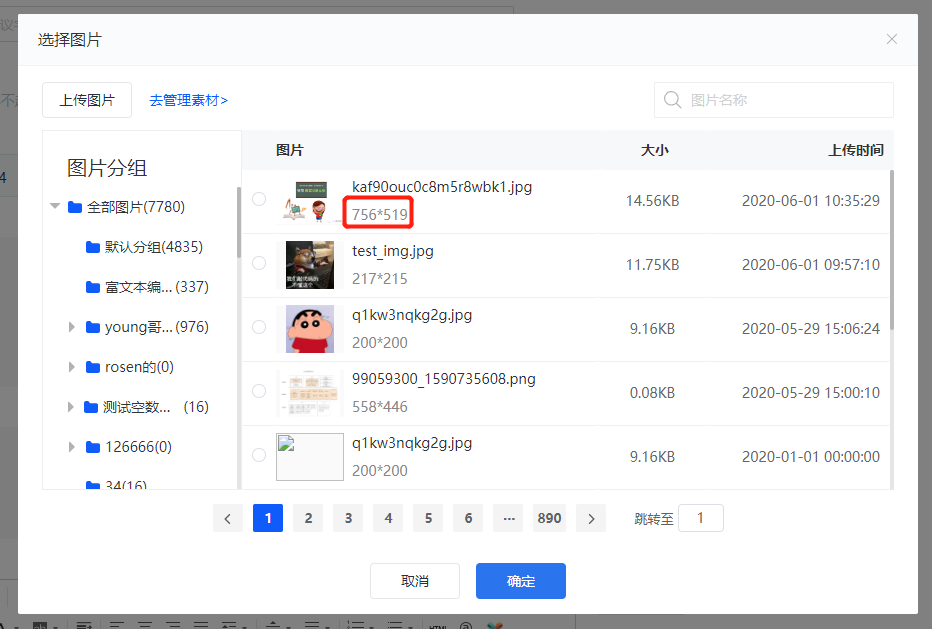Select the rosen的(0) folder
Viewport: 932px width, 629px height.
pos(139,367)
